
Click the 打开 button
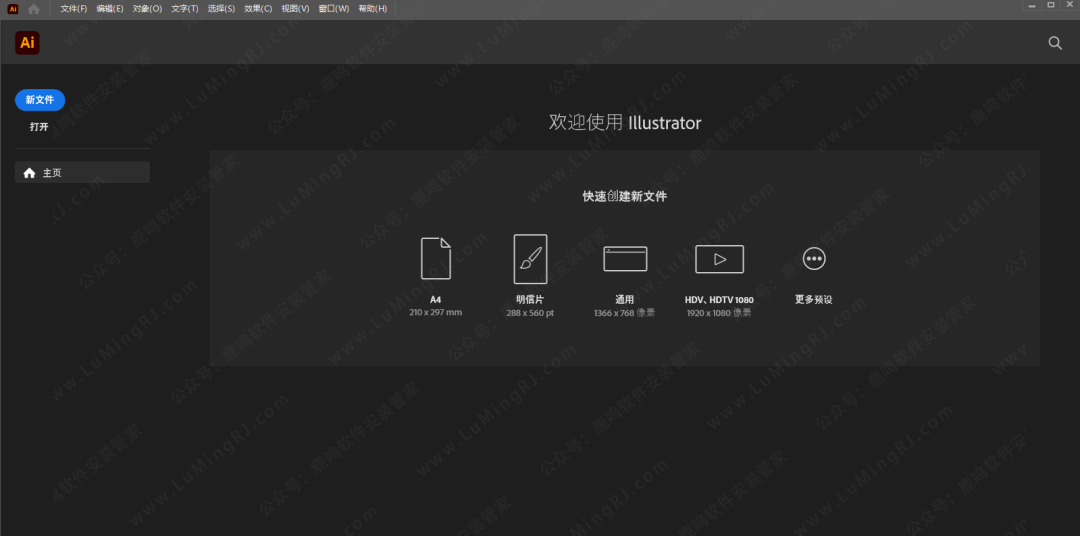tap(39, 127)
